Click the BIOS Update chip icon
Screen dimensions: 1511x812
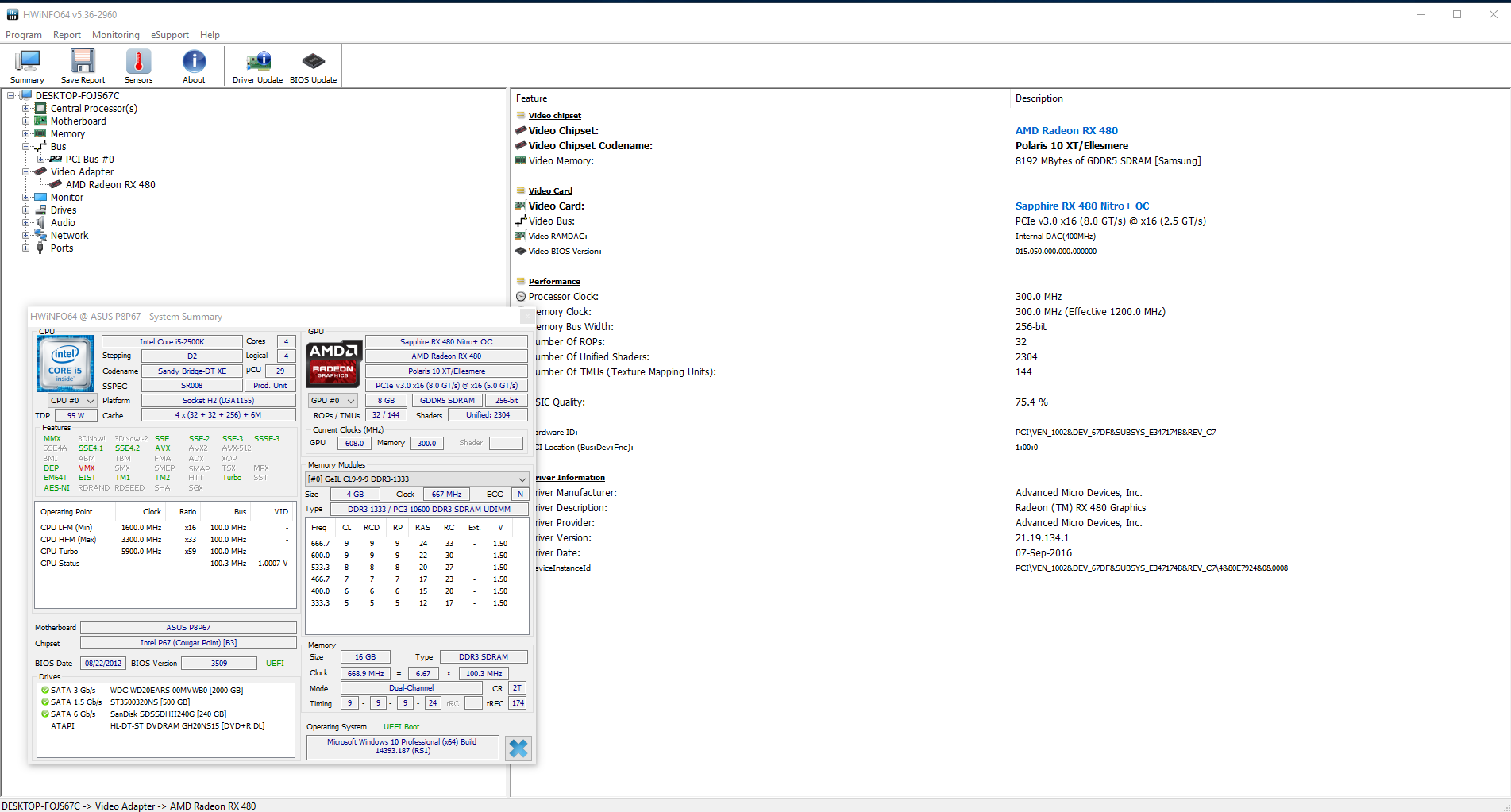point(314,61)
